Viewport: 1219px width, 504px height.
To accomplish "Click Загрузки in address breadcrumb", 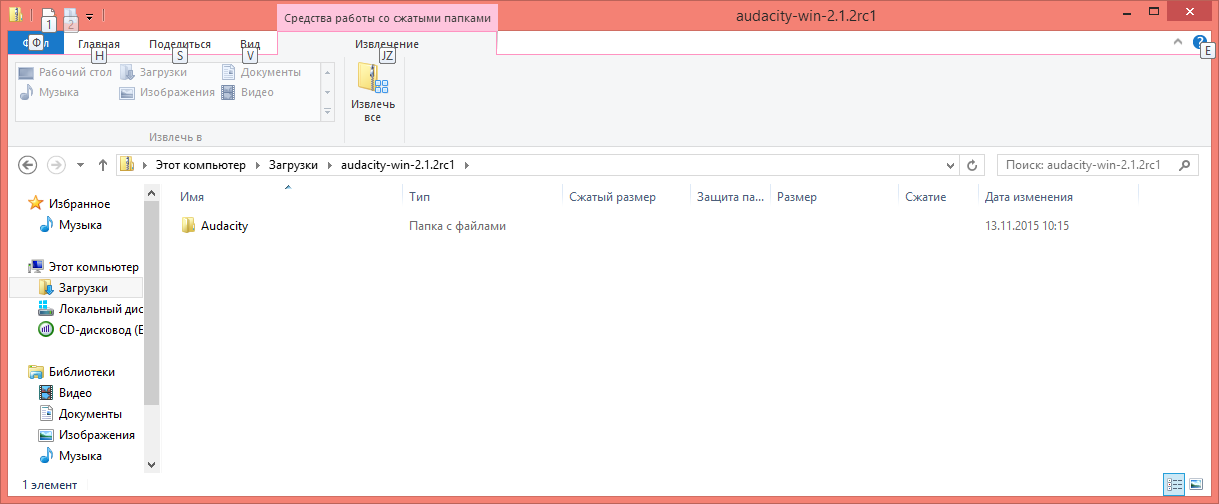I will pyautogui.click(x=293, y=165).
